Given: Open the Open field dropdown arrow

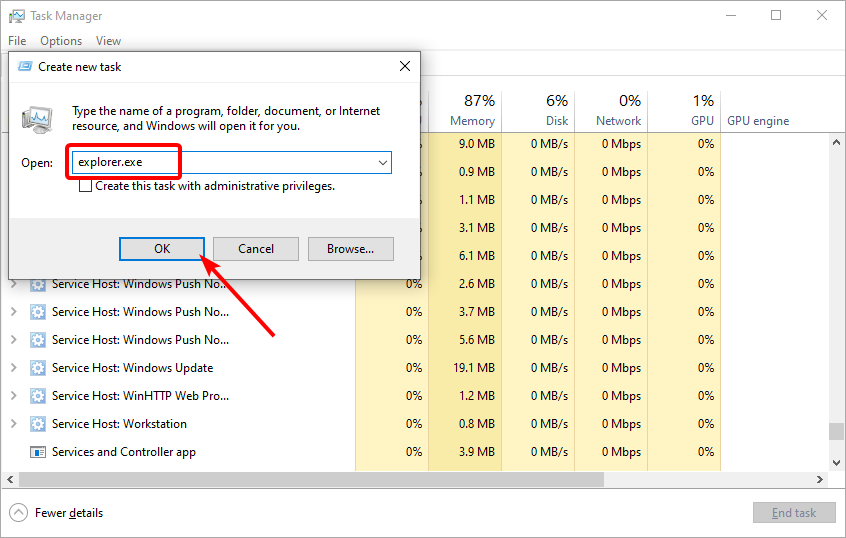Looking at the screenshot, I should [383, 162].
